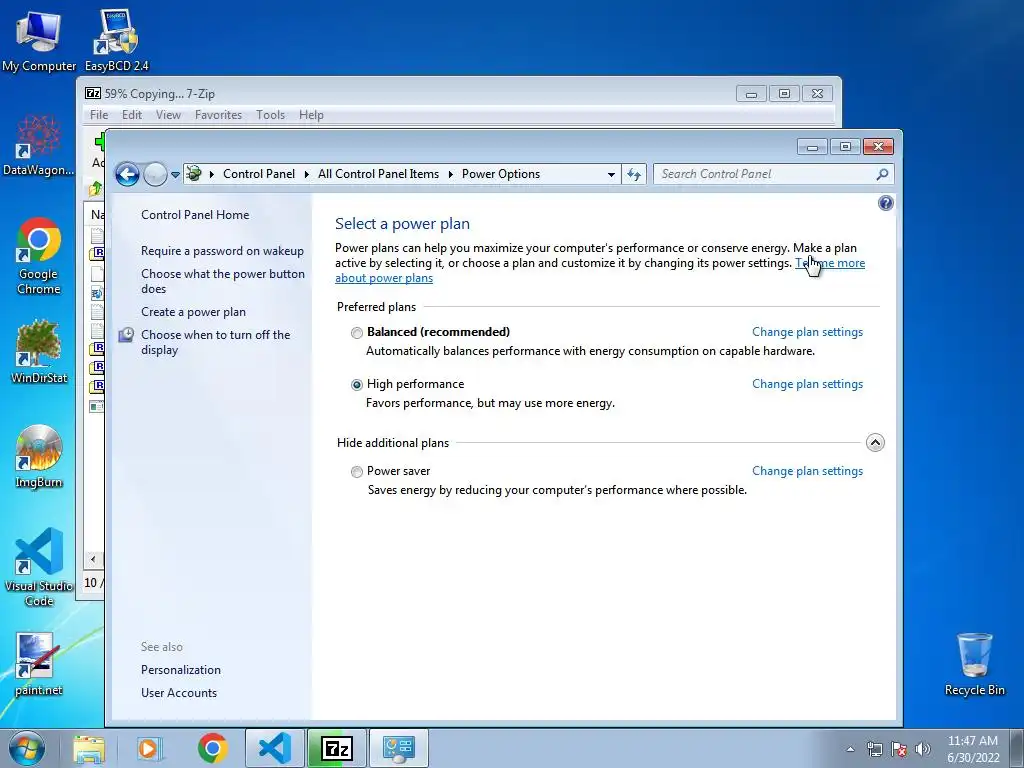
Task: Switch to Control Panel taskbar button
Action: 399,748
